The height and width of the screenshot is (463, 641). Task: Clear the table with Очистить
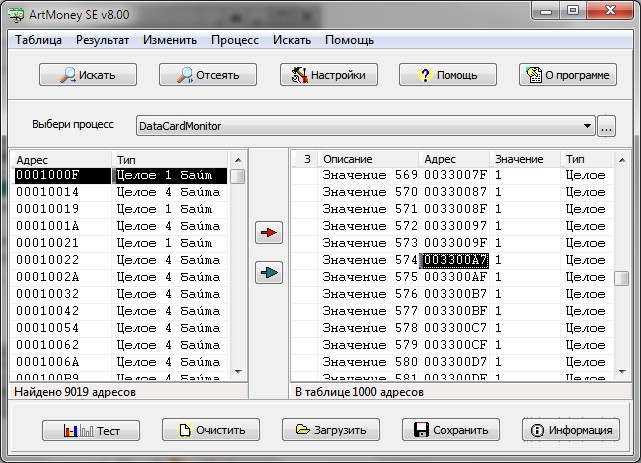[x=211, y=430]
